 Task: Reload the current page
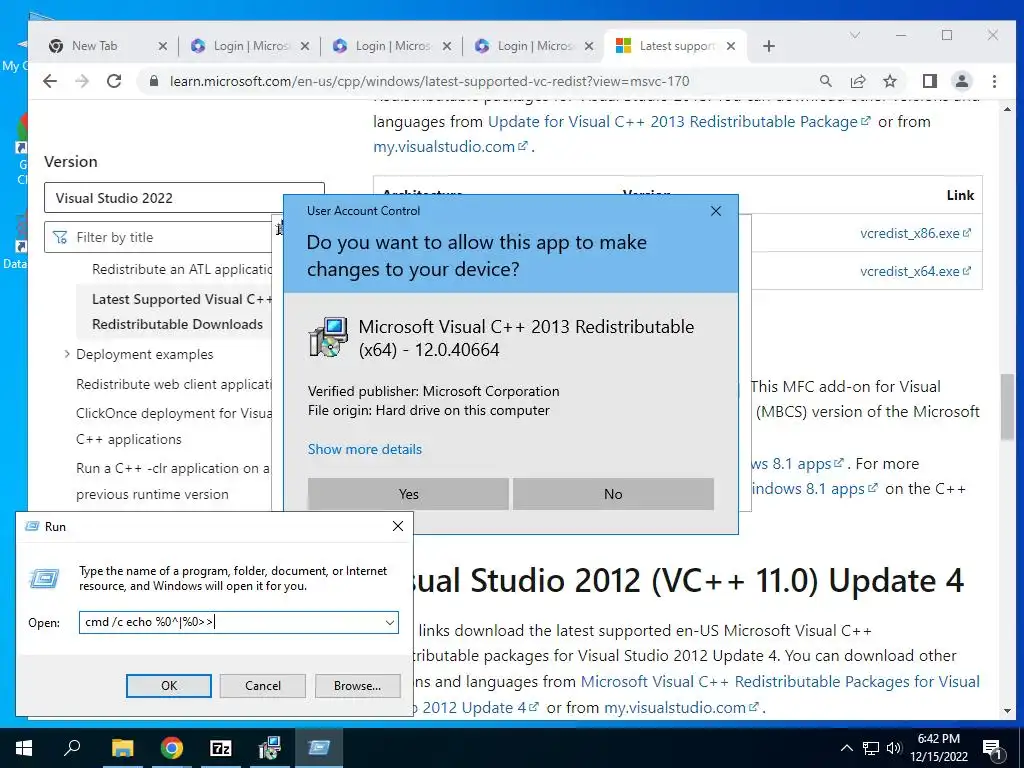tap(114, 81)
